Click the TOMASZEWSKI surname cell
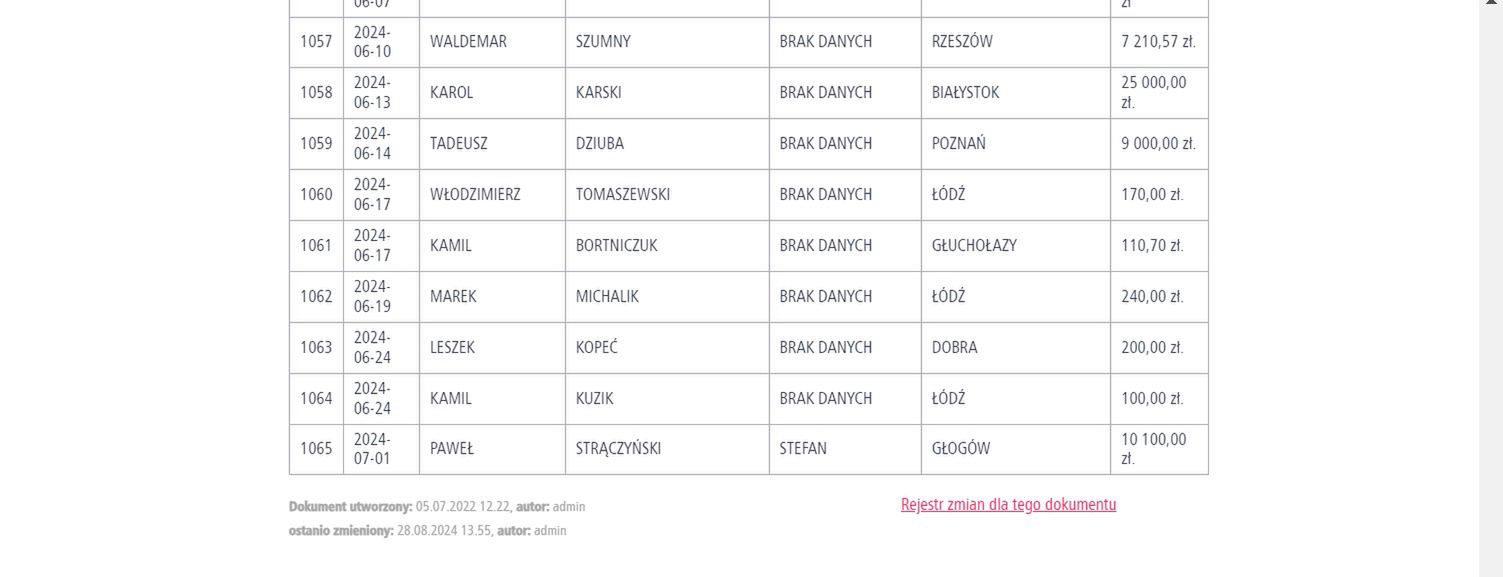 (622, 195)
